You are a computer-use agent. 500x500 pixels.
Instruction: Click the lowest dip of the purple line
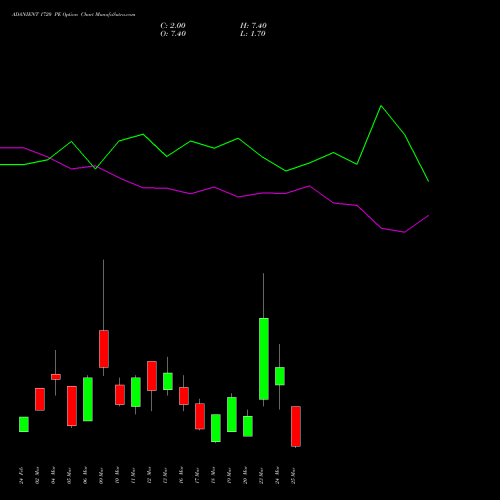[x=404, y=232]
